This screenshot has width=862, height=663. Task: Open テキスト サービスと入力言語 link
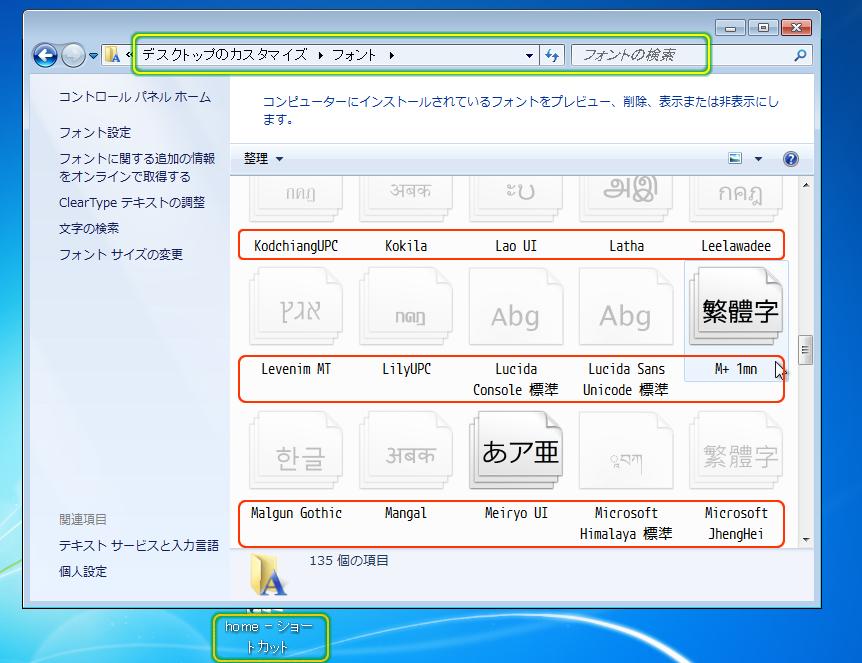139,545
